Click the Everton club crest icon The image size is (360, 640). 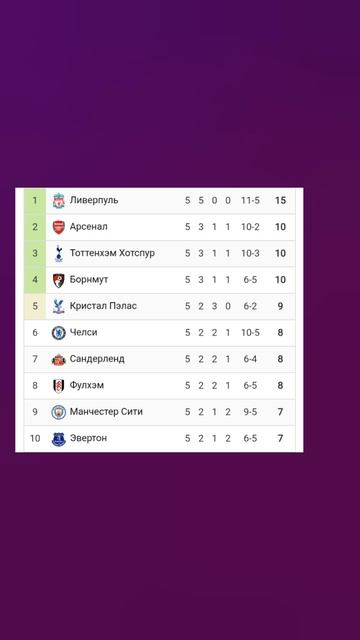coord(59,439)
